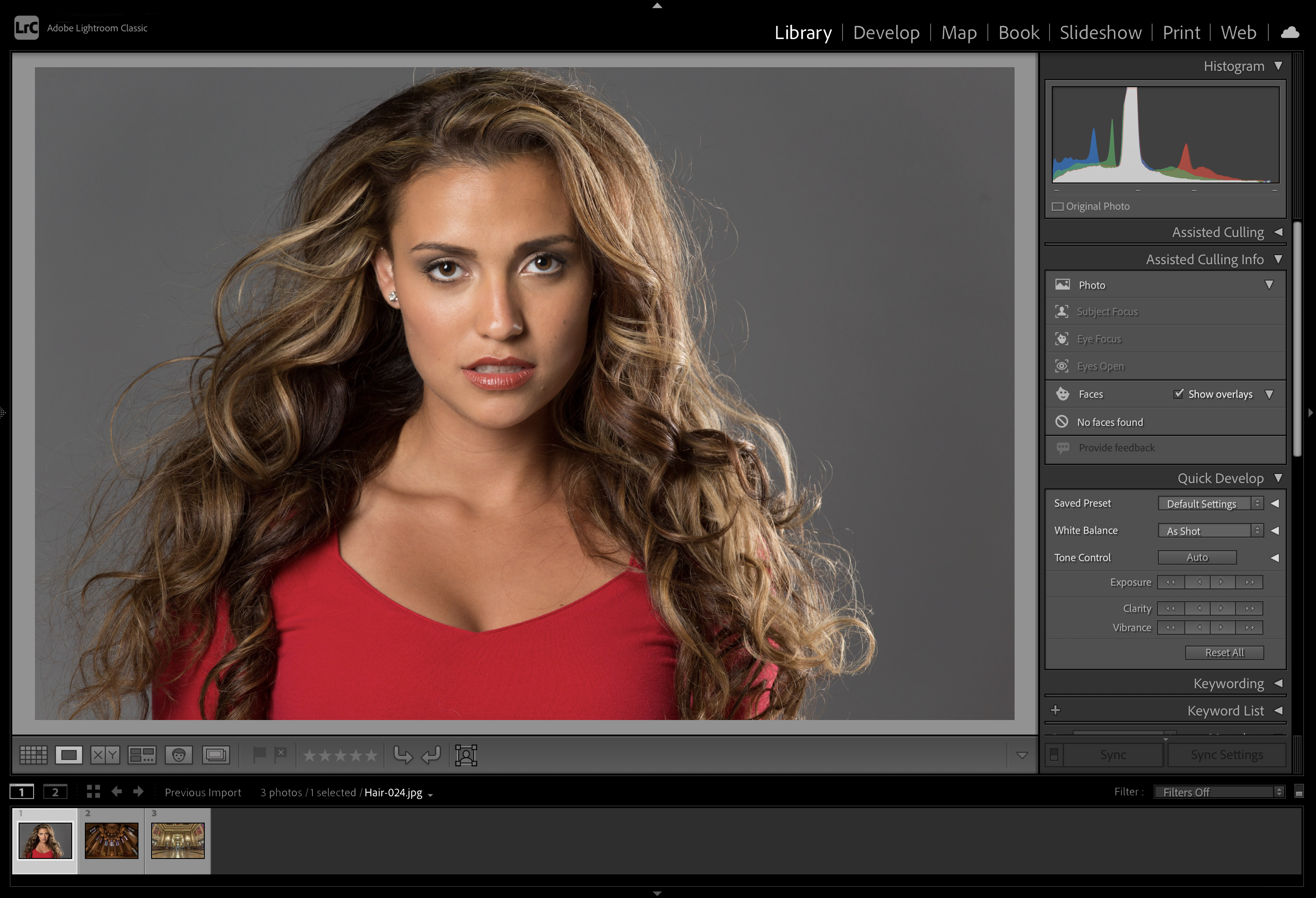This screenshot has height=898, width=1316.
Task: Select the second filmstrip thumbnail
Action: tap(112, 841)
